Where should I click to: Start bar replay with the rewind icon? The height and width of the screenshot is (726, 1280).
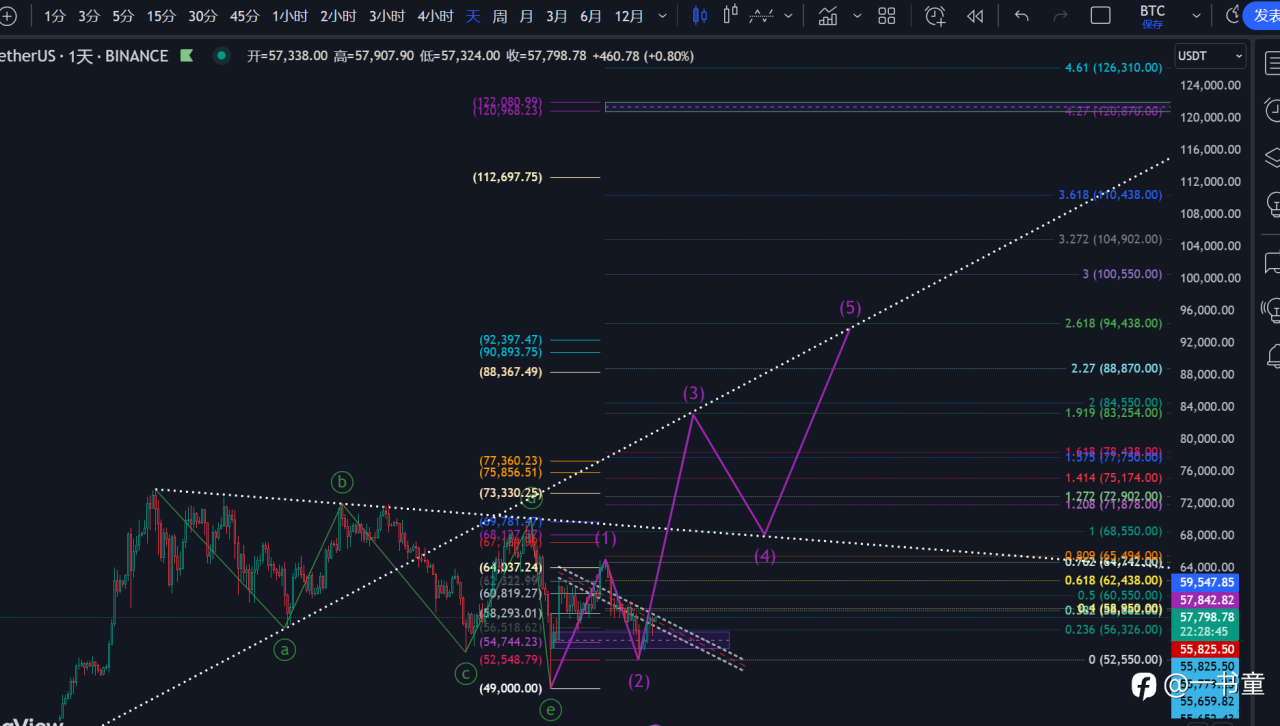(975, 15)
